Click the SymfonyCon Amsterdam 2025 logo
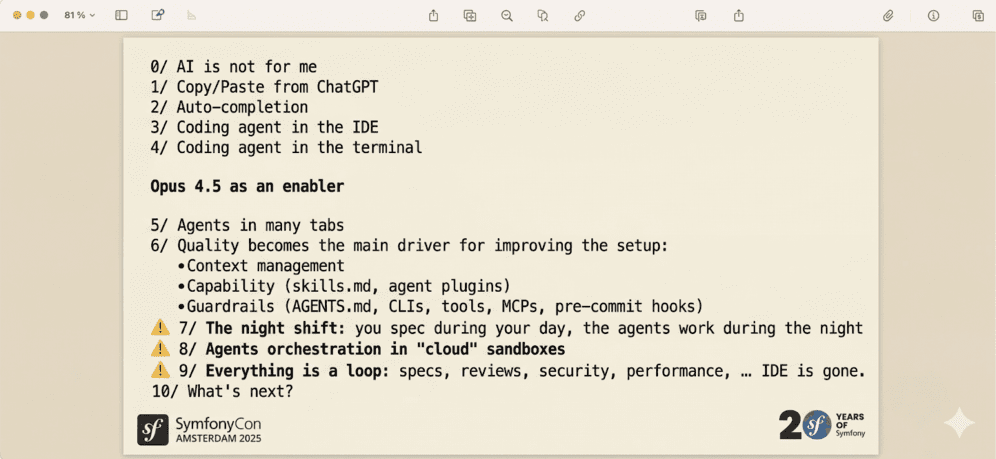This screenshot has height=459, width=996. [x=199, y=429]
